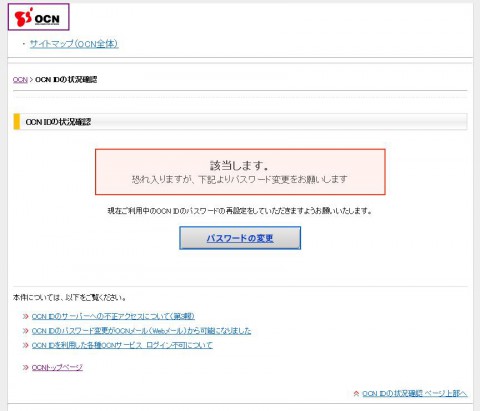Screen dimensions: 480x411
Task: Click the 恐れ入りますが password change notice text
Action: pyautogui.click(x=240, y=179)
